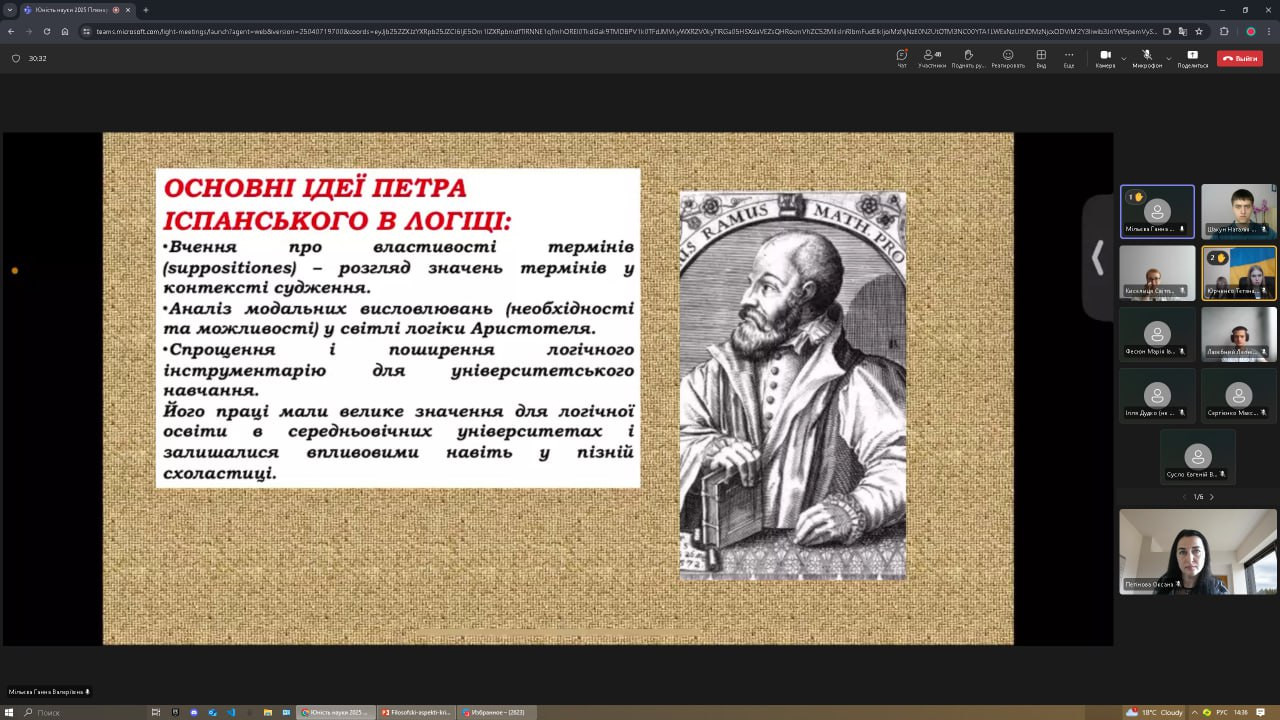Image resolution: width=1280 pixels, height=720 pixels.
Task: Switch to the Юність науки 2025 browser tab
Action: [x=70, y=10]
